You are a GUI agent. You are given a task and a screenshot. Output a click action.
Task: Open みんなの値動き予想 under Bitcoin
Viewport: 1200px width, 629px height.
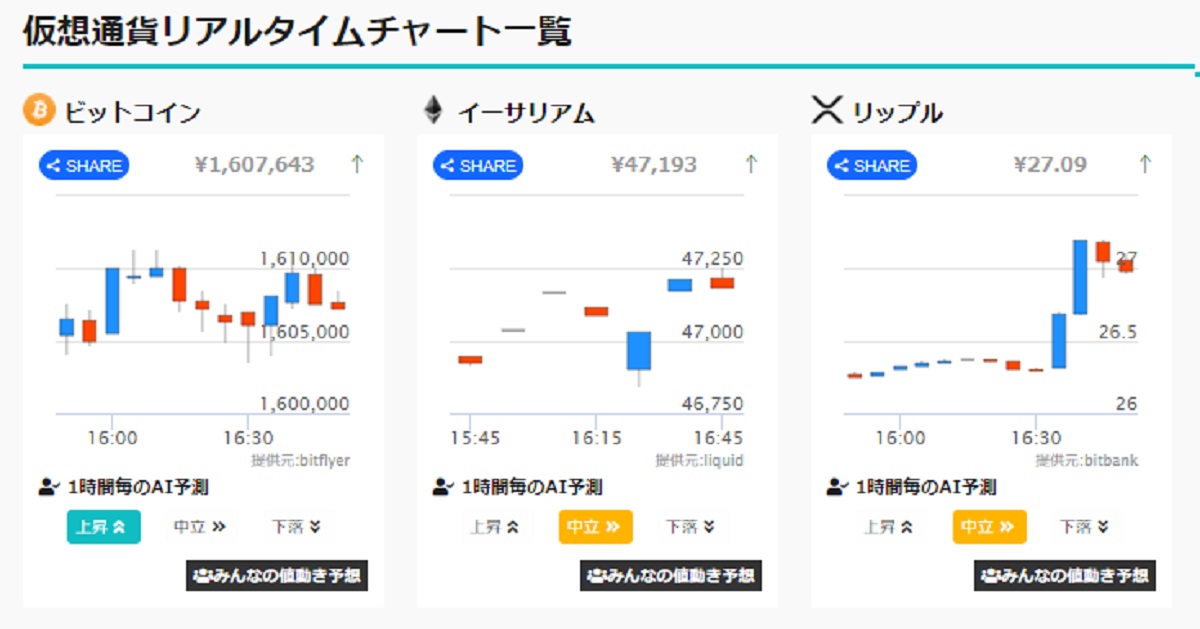[277, 575]
